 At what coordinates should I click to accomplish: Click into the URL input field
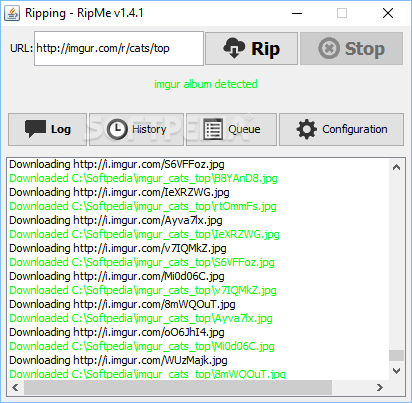[x=119, y=49]
